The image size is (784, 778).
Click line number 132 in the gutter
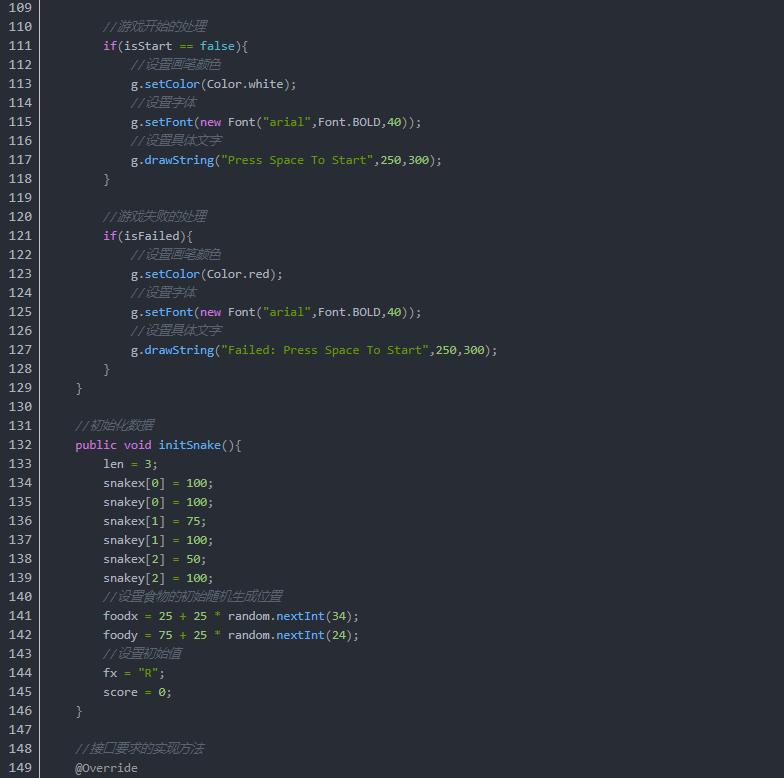tap(20, 445)
